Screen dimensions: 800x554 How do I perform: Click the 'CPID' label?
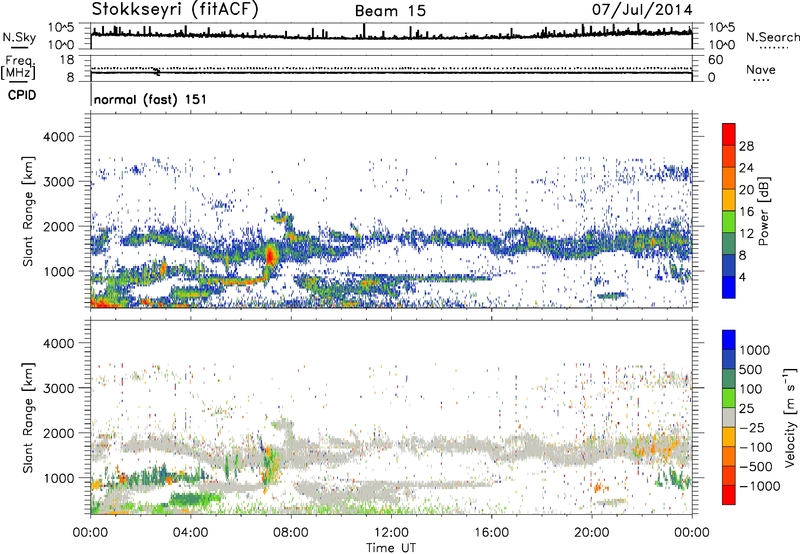pyautogui.click(x=22, y=95)
